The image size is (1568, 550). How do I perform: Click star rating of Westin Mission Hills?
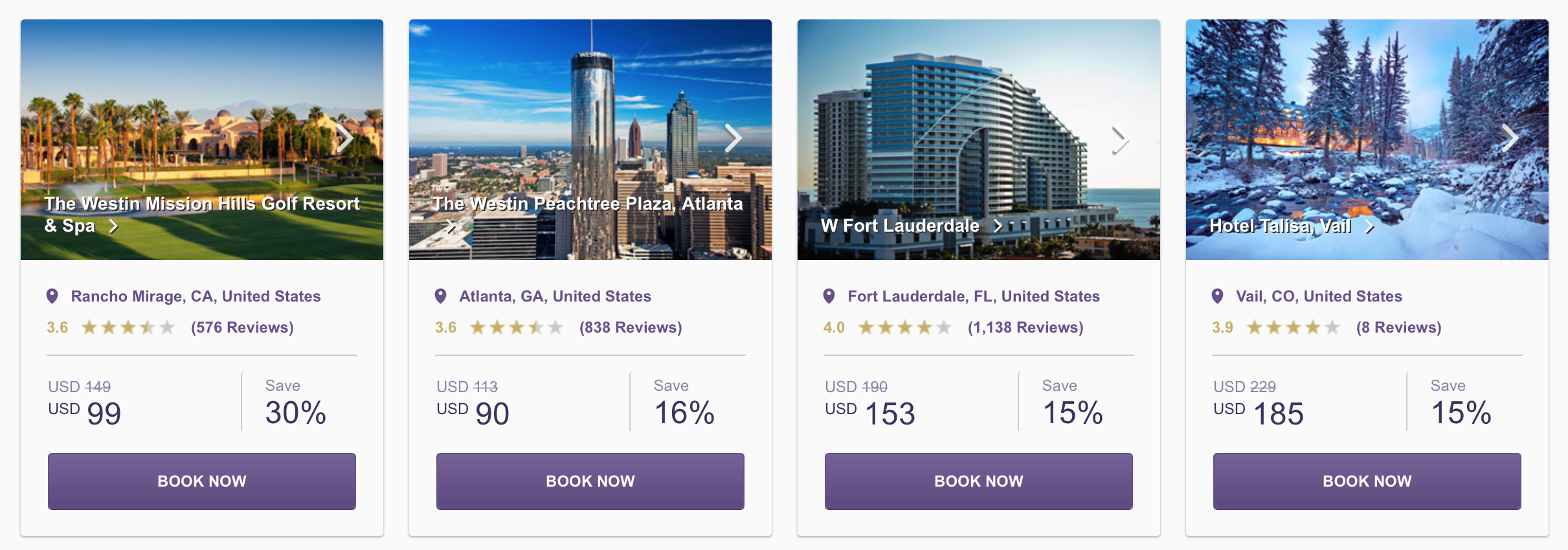tap(128, 327)
